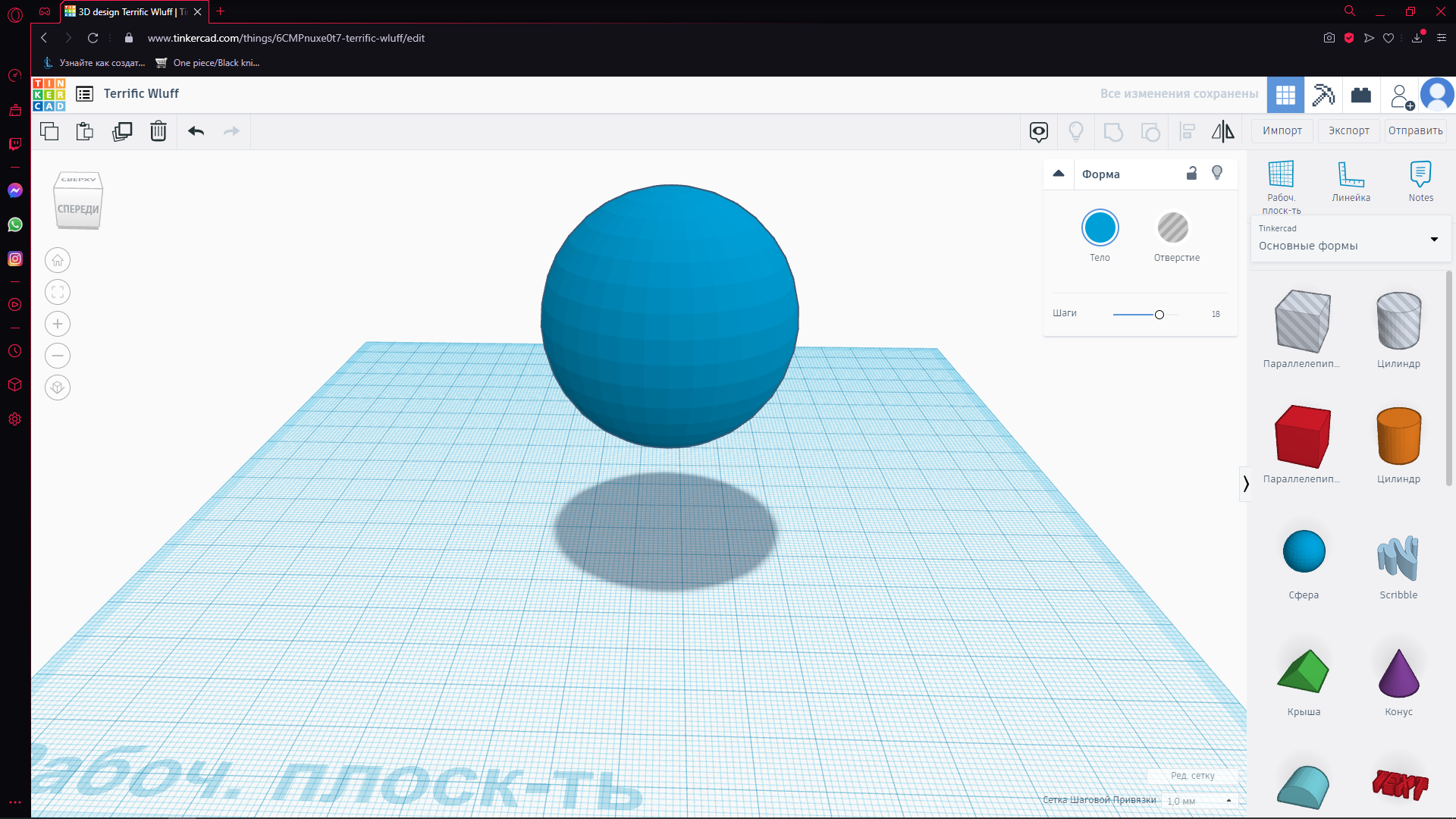Switch to the Blocks (Minecraft pickaxe) mode

coord(1323,95)
